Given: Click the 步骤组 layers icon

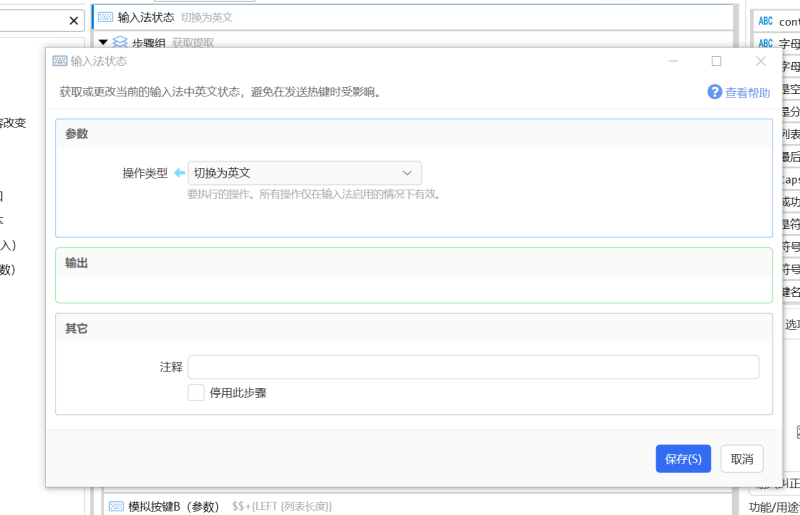Looking at the screenshot, I should point(120,42).
